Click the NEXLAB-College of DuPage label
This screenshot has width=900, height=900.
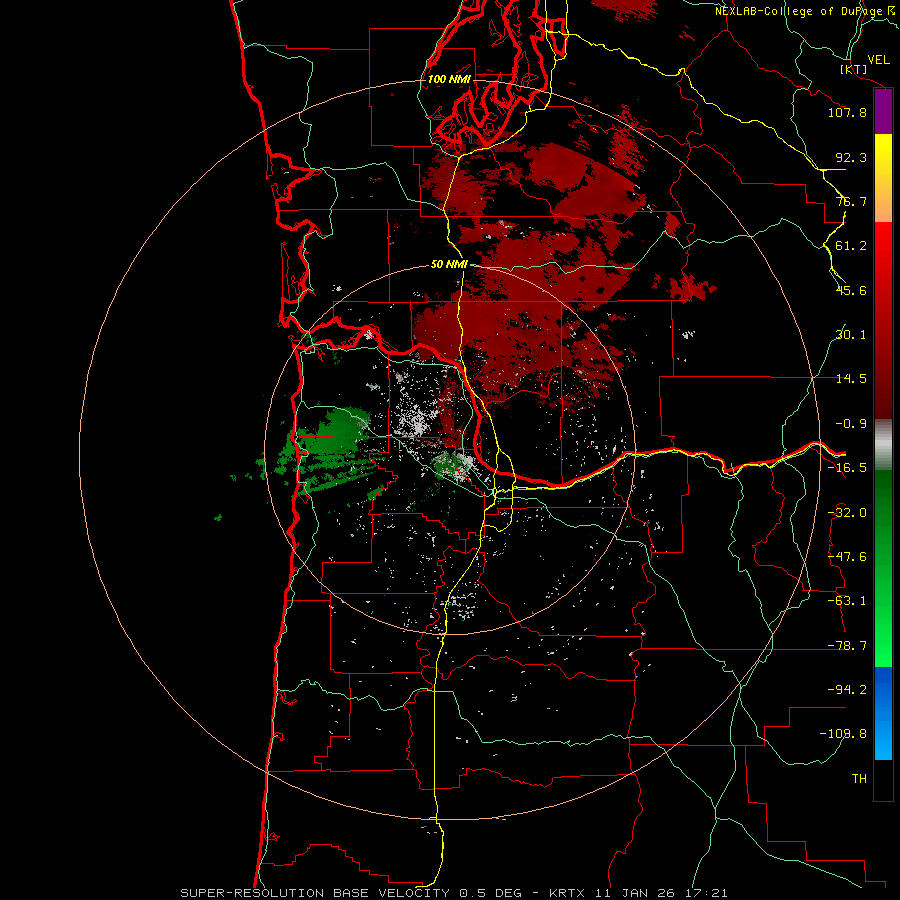click(800, 11)
